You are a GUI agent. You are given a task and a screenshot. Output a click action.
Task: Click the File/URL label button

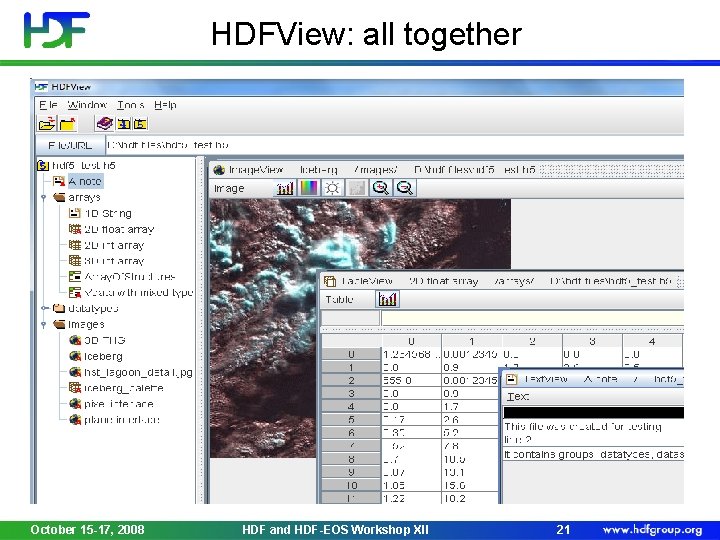point(70,146)
